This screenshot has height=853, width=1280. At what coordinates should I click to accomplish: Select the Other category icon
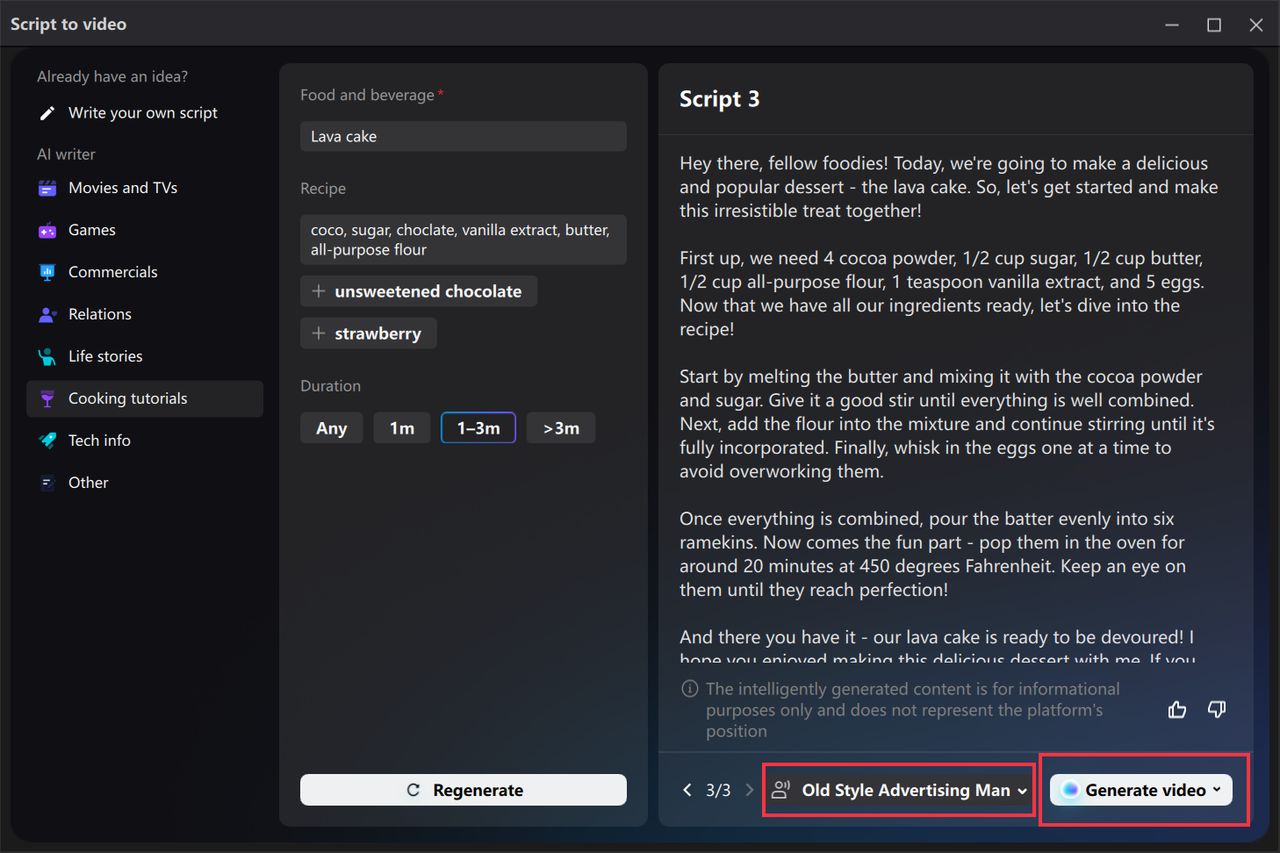point(46,482)
